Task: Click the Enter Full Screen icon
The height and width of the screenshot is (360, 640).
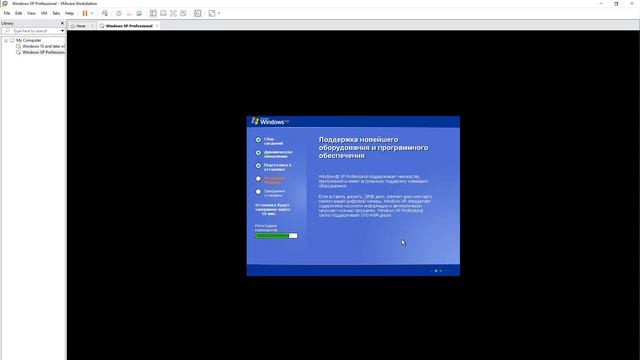Action: click(173, 13)
